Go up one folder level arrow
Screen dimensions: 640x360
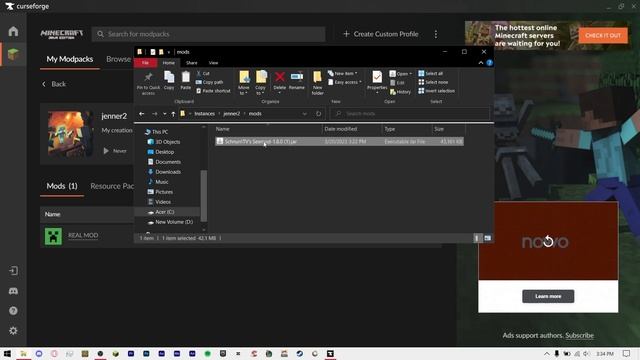(173, 114)
